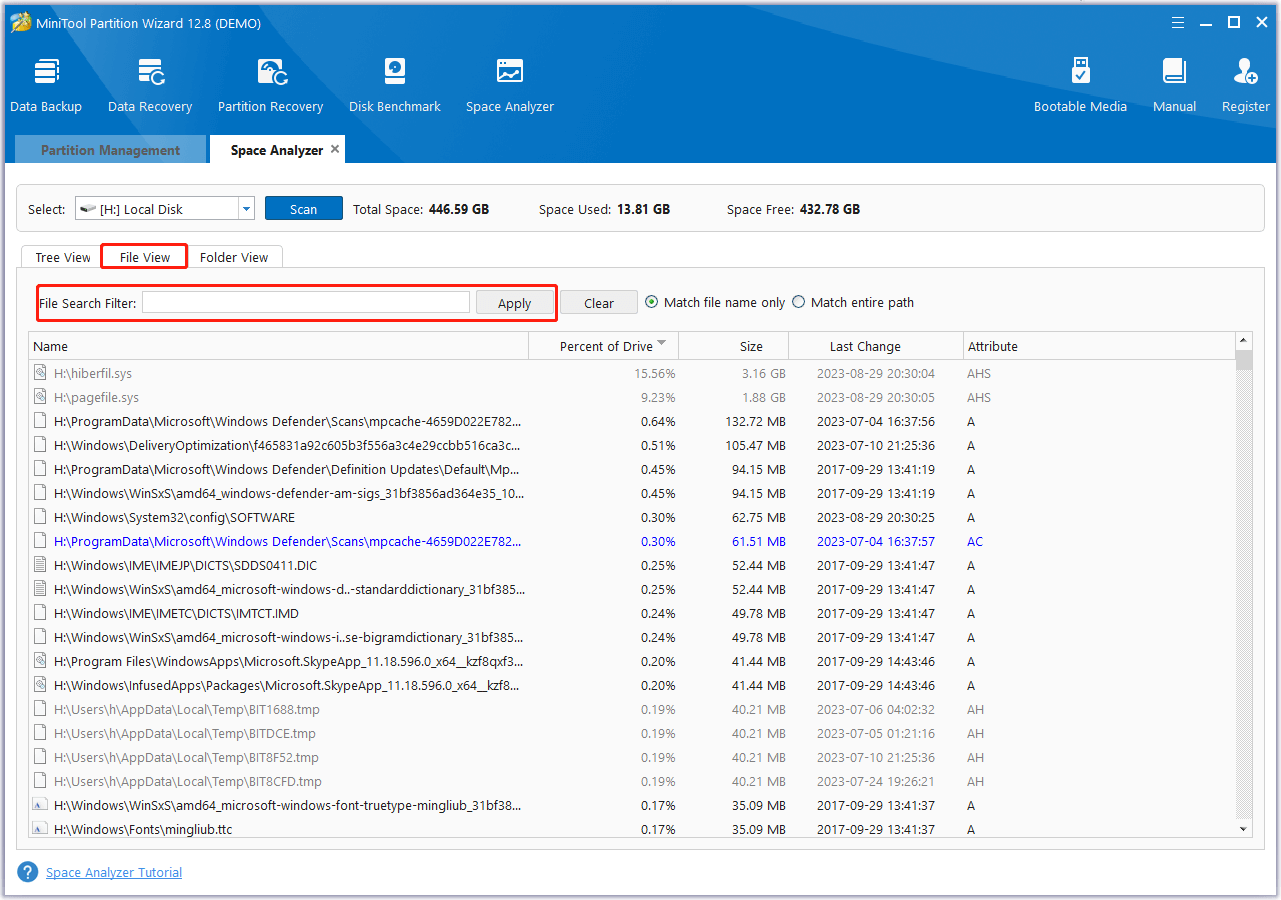Click file icon for BITDCE.tmp
Viewport: 1281px width, 900px height.
40,733
